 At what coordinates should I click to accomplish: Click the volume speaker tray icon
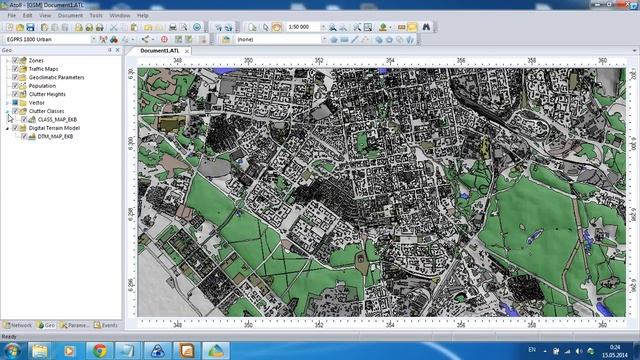pos(579,351)
